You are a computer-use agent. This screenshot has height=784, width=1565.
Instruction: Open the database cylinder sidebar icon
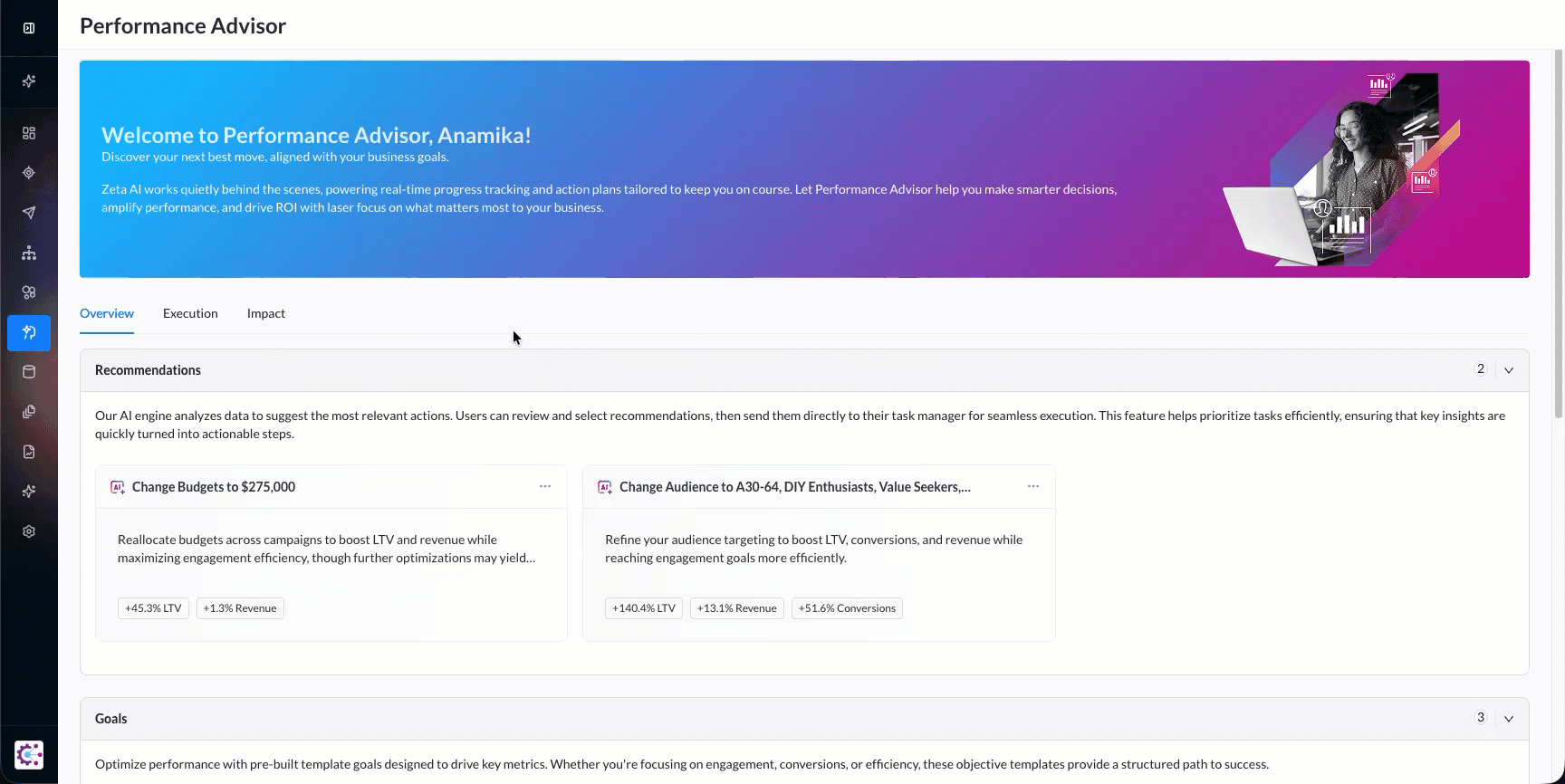tap(29, 372)
